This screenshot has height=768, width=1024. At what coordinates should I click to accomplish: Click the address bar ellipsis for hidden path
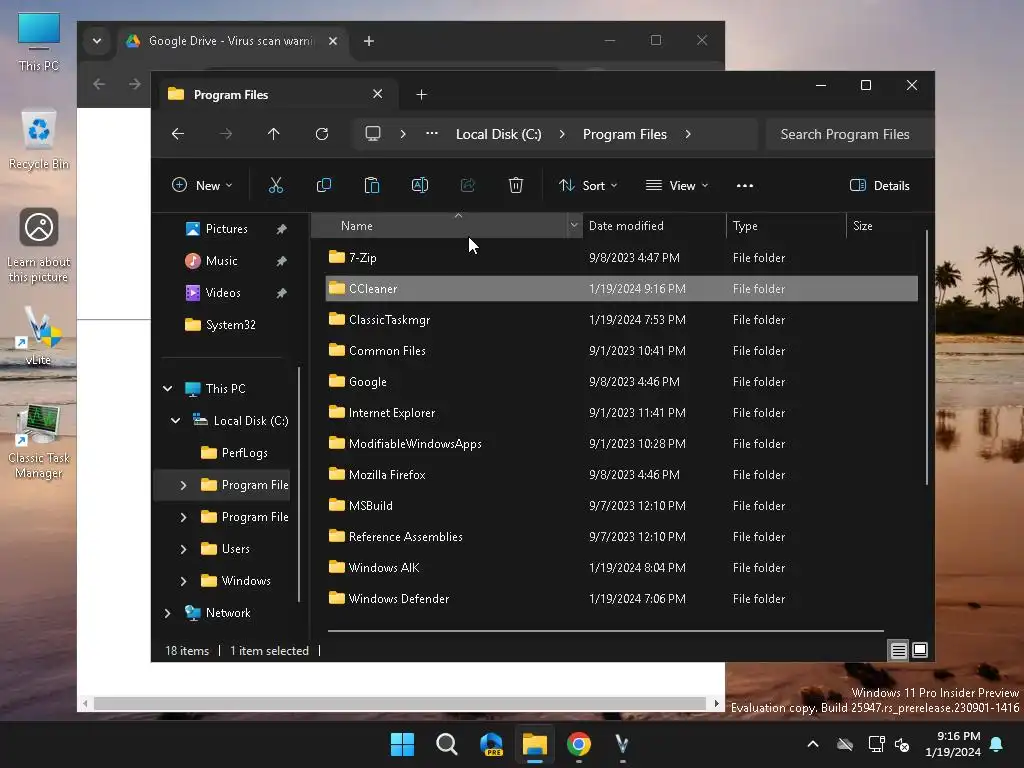(x=432, y=134)
